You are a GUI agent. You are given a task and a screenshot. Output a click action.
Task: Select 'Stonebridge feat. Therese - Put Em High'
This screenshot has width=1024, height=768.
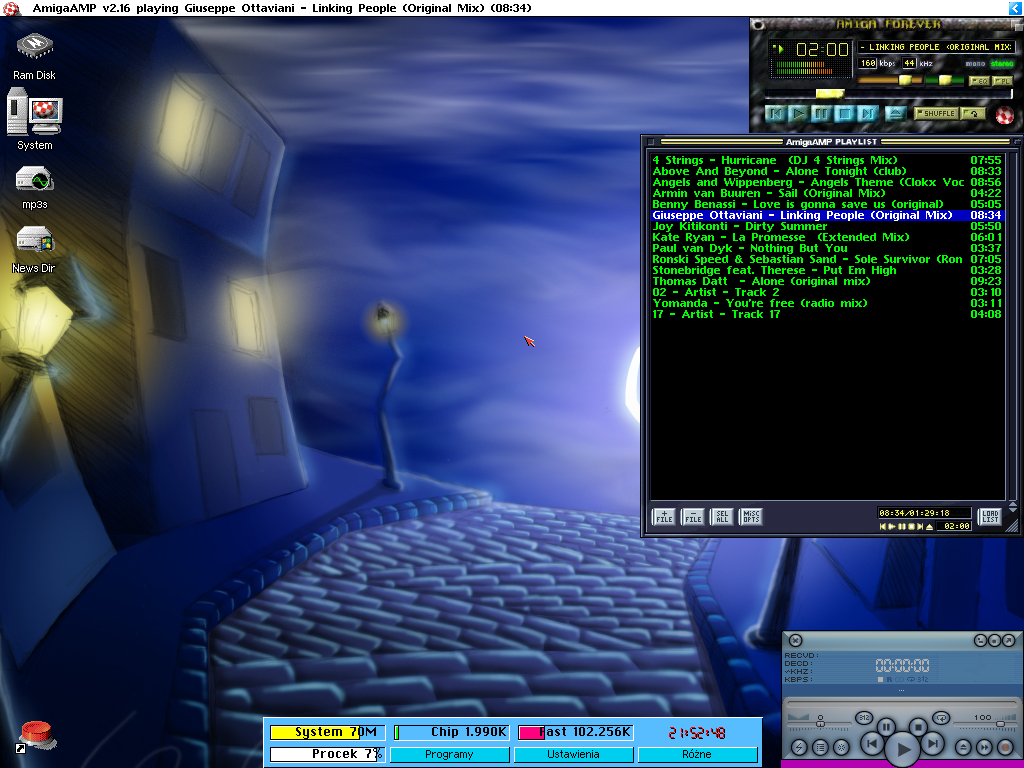[827, 270]
